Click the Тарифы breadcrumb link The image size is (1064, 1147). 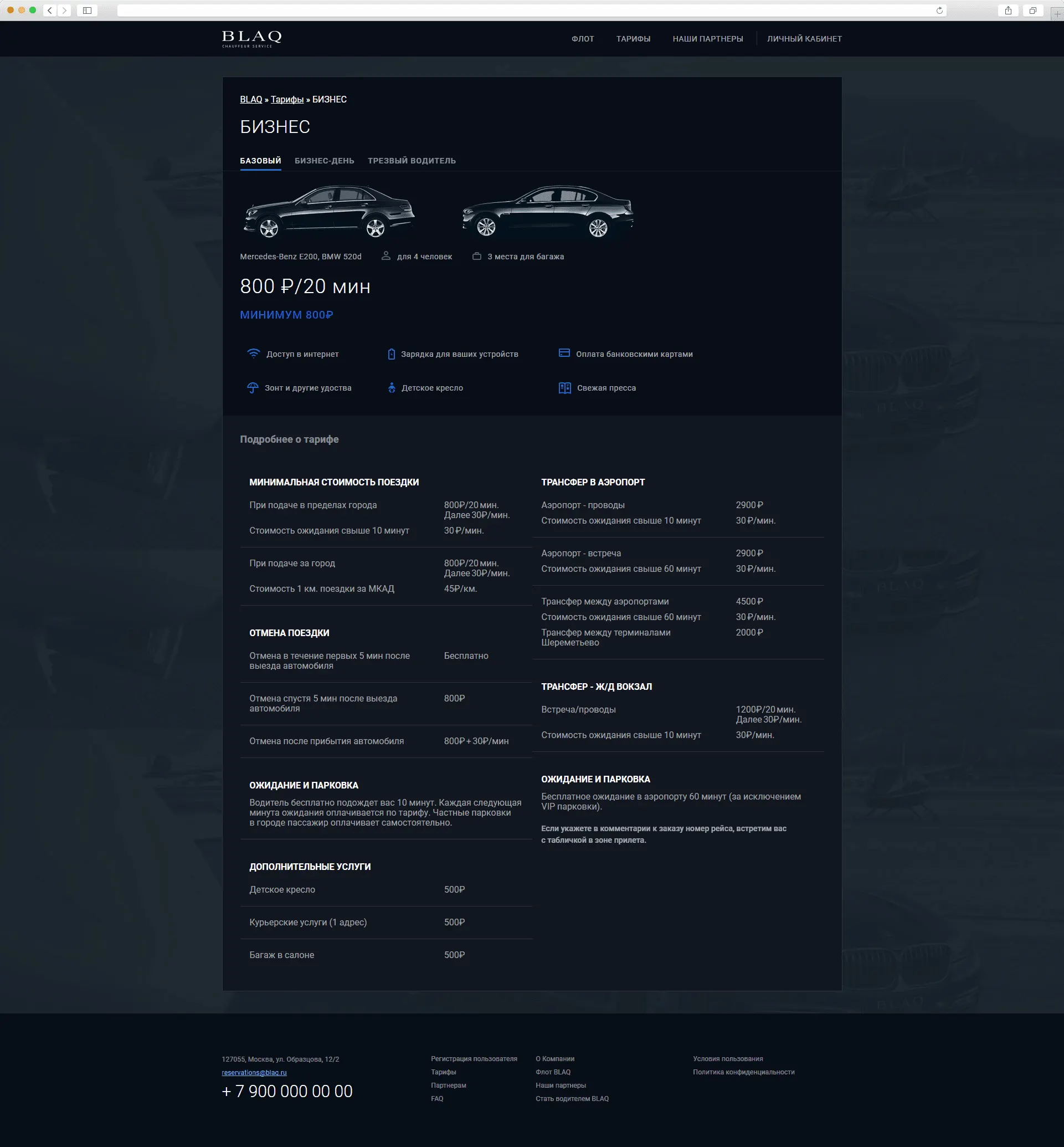pos(287,99)
